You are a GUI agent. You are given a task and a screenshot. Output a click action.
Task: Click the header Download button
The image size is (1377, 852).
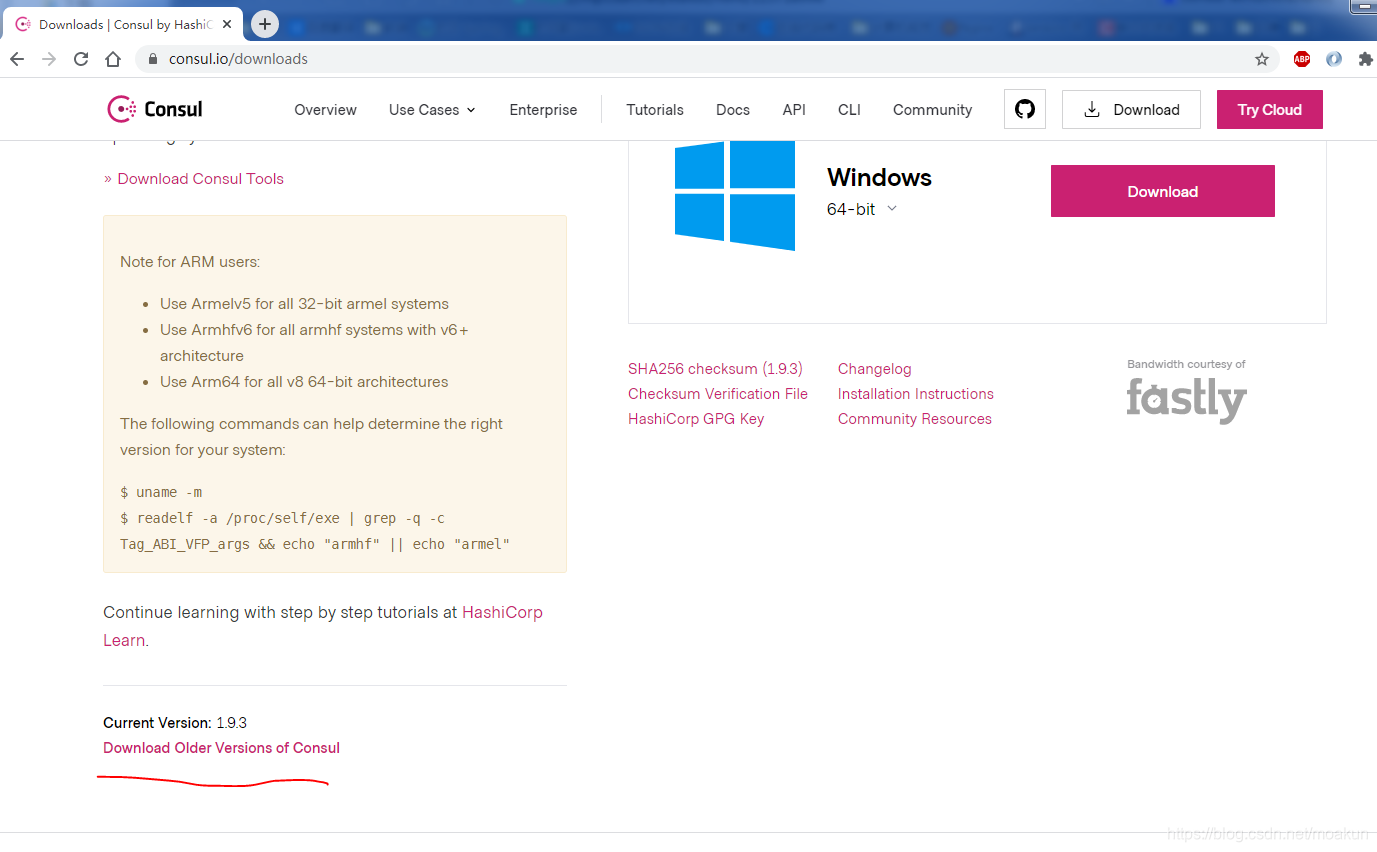tap(1131, 109)
